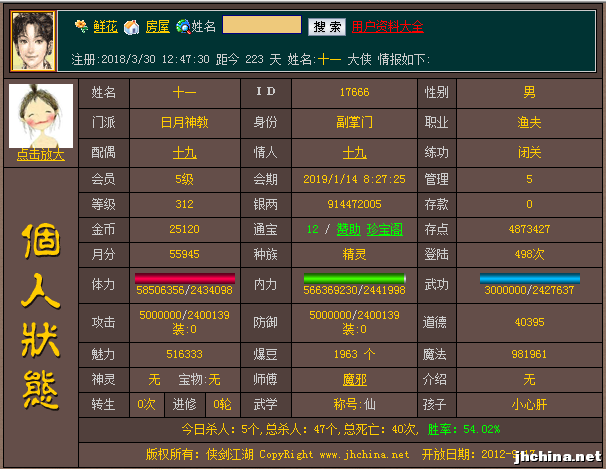Click the gender value 男
606x469 pixels.
pos(529,92)
